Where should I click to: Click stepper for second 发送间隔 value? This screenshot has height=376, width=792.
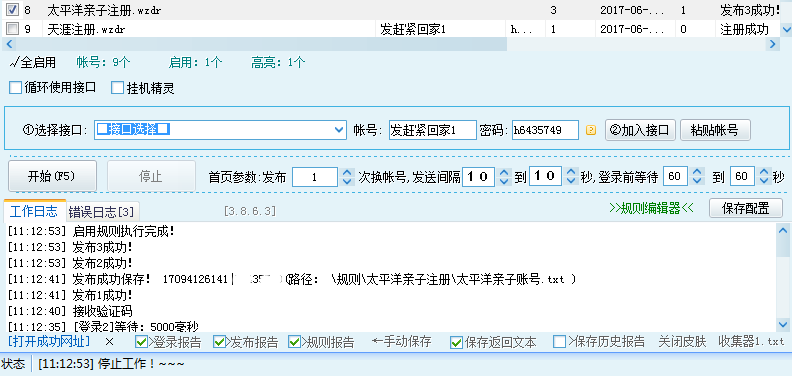571,176
